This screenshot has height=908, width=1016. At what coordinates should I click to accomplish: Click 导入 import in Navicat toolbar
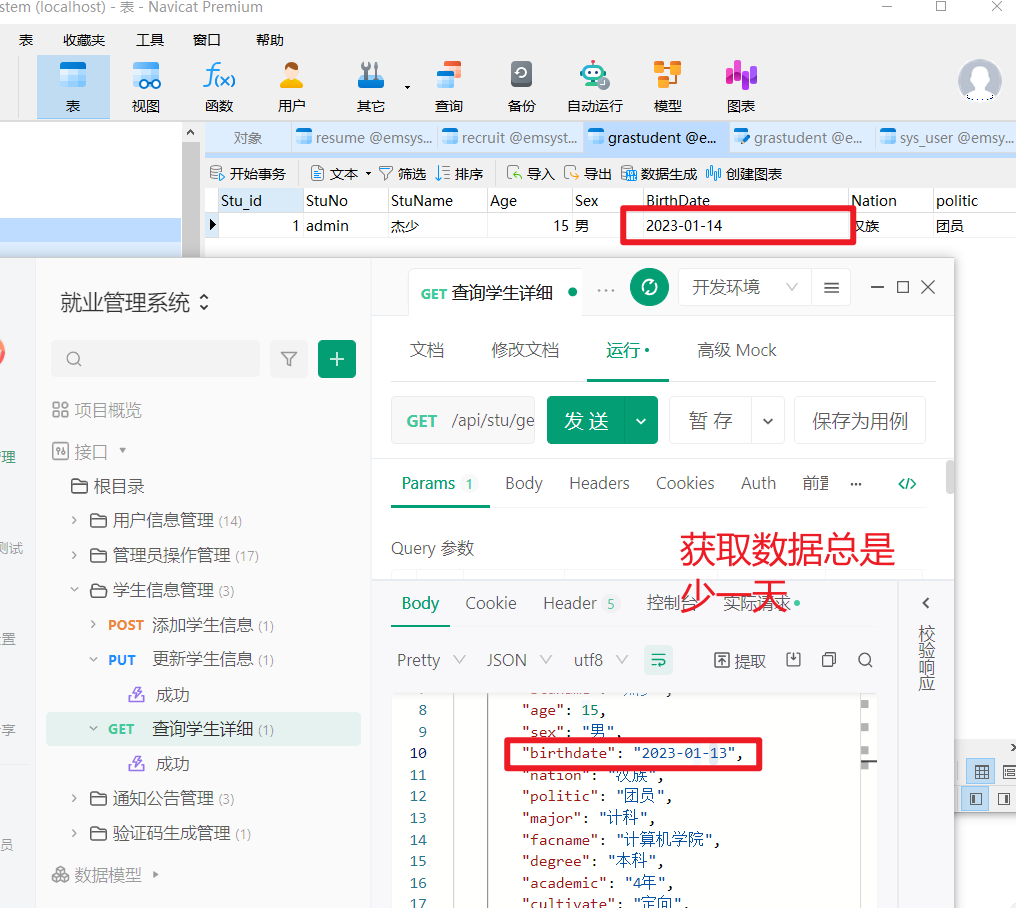coord(531,174)
